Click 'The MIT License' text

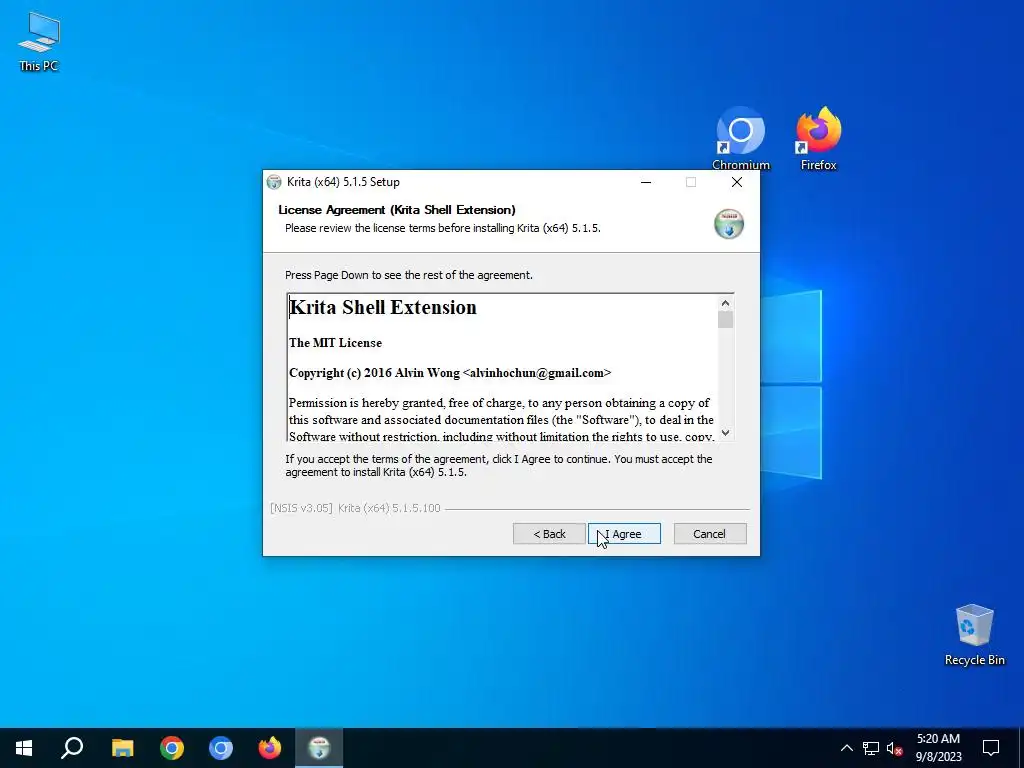coord(335,343)
